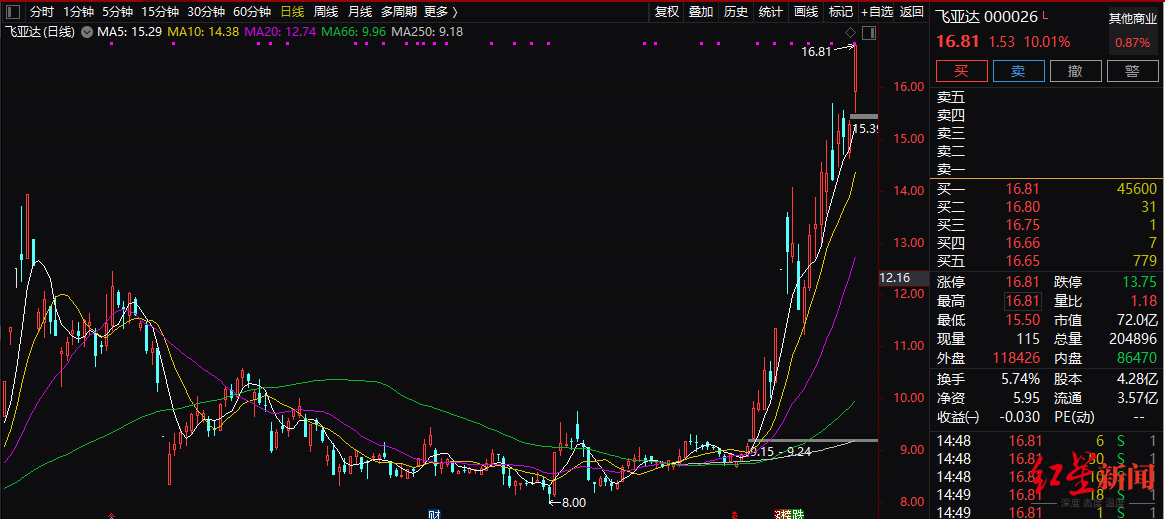Click the 12.16 price axis marker

(893, 277)
